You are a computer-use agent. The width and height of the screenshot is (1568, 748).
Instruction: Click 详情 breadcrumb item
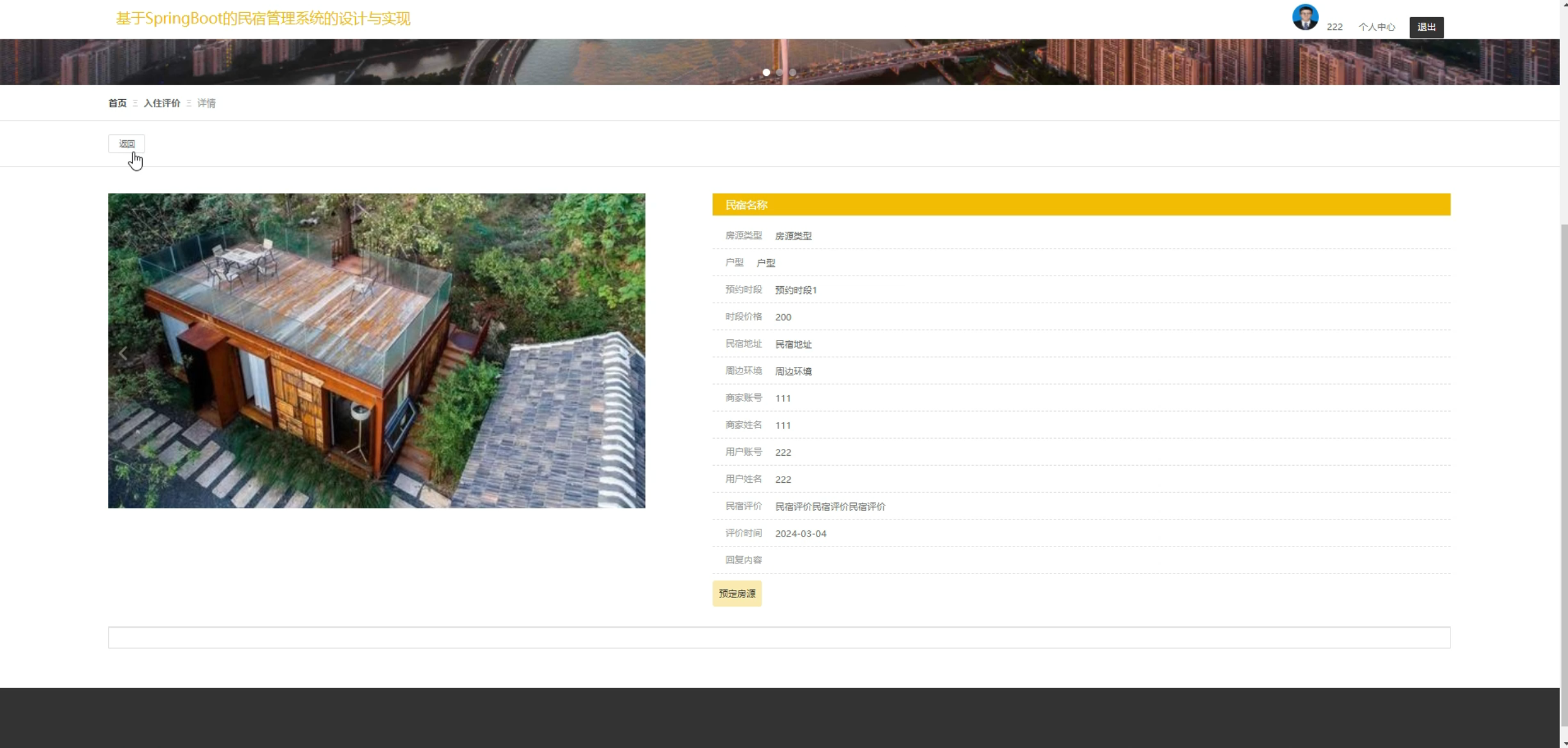point(206,104)
